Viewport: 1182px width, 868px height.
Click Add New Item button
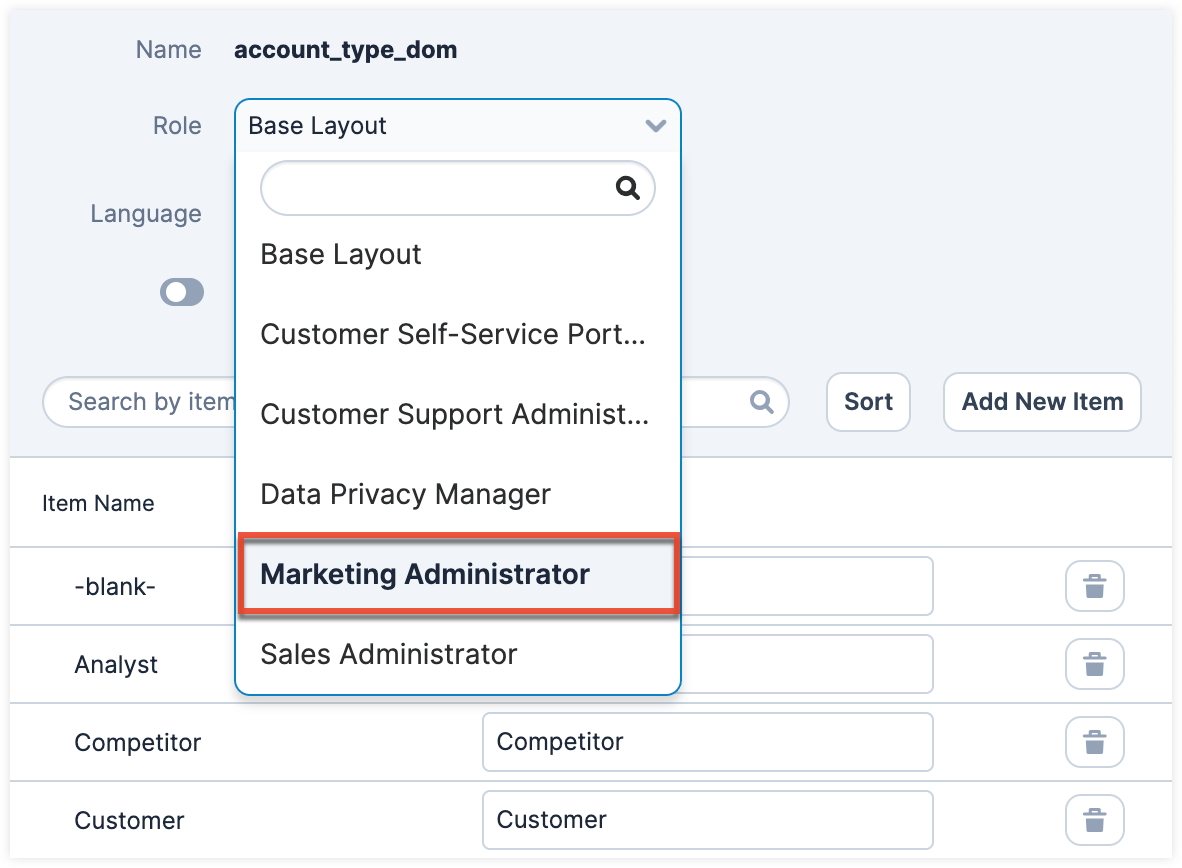(x=1042, y=402)
